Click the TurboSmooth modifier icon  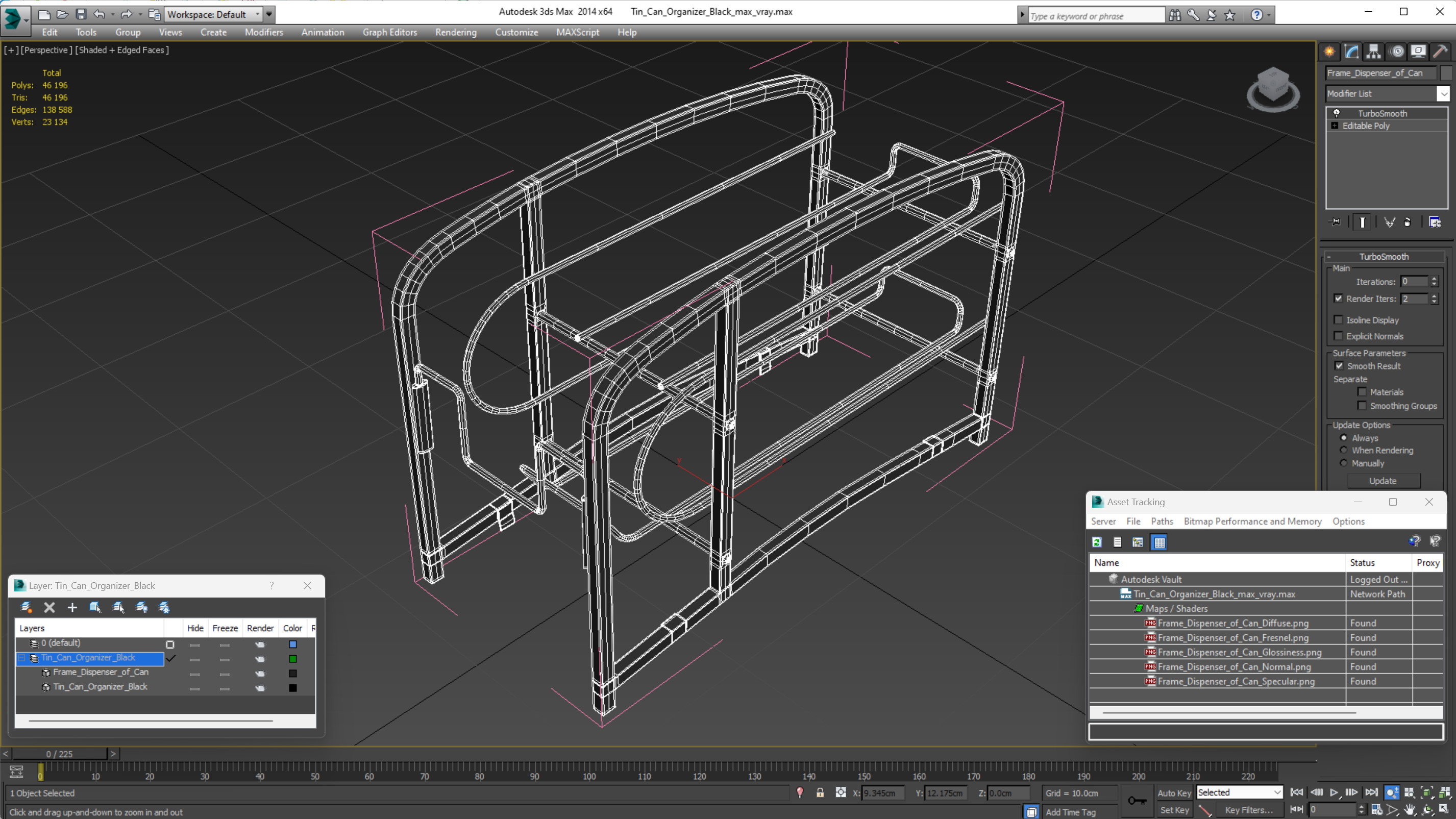pyautogui.click(x=1336, y=112)
